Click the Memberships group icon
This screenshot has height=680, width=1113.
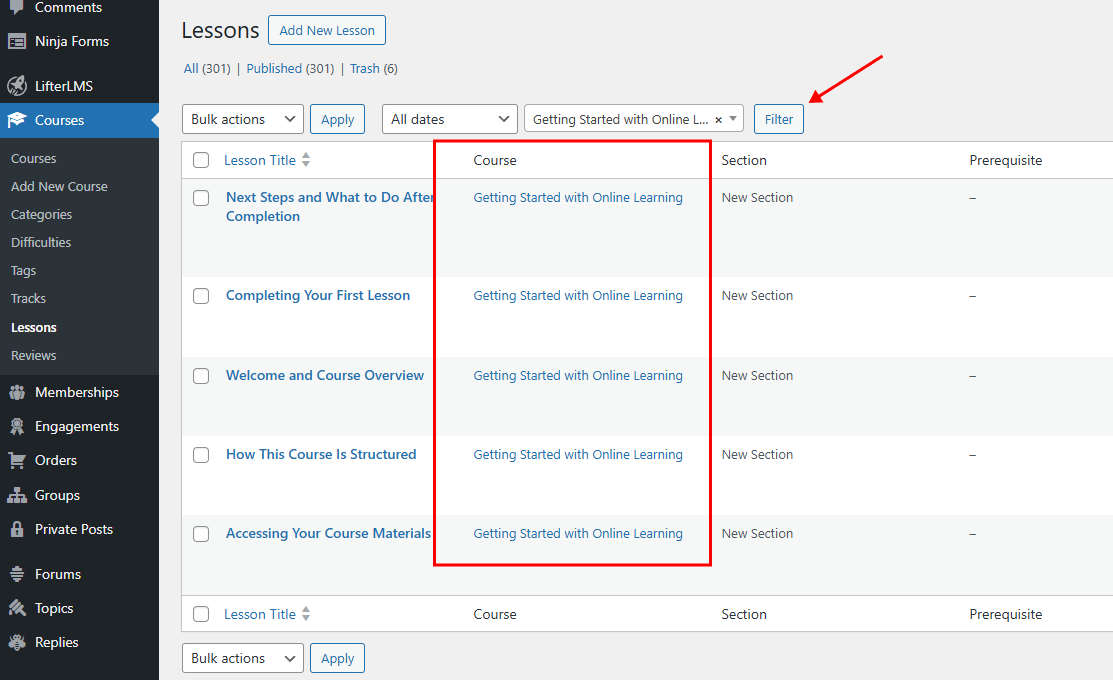(17, 393)
